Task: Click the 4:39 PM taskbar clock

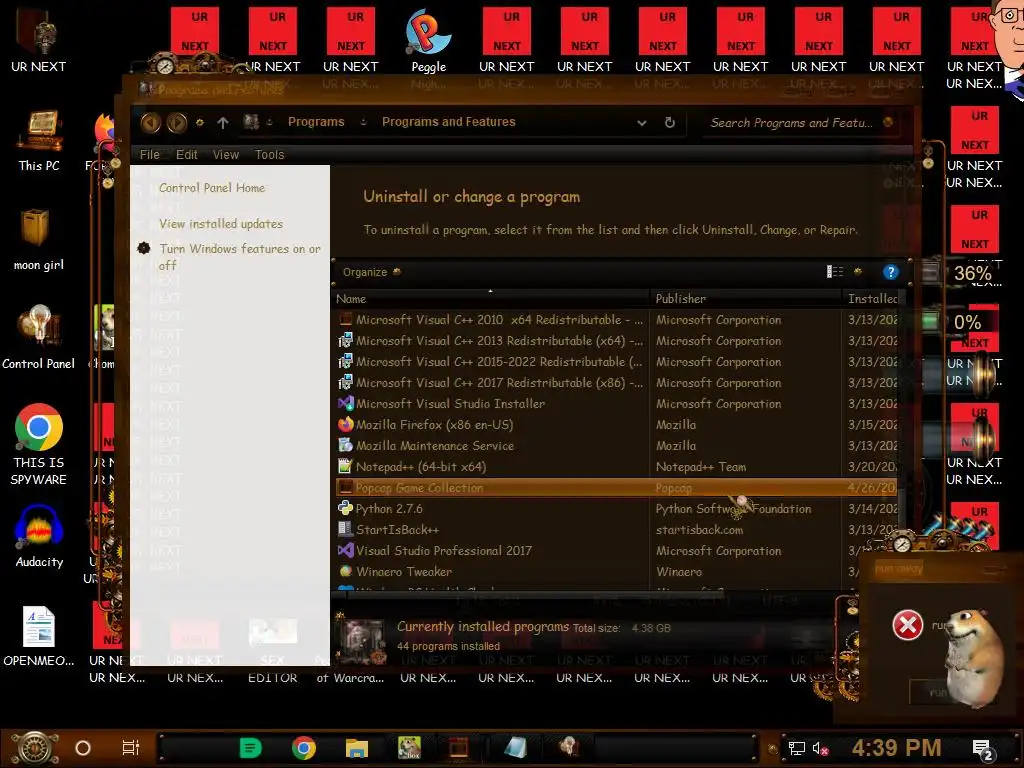Action: pyautogui.click(x=896, y=748)
